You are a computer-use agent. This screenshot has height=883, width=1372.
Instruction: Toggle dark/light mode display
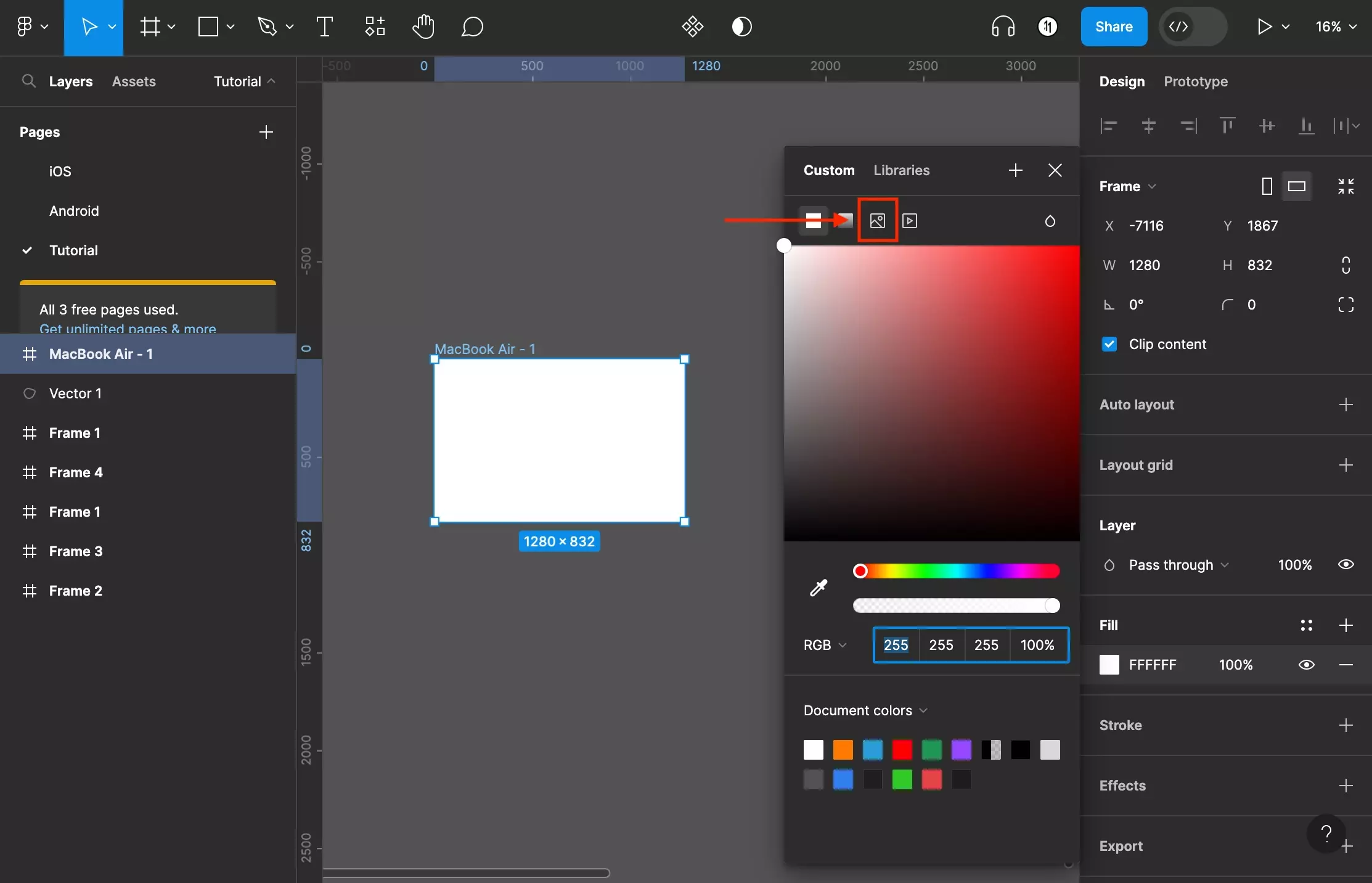point(740,25)
